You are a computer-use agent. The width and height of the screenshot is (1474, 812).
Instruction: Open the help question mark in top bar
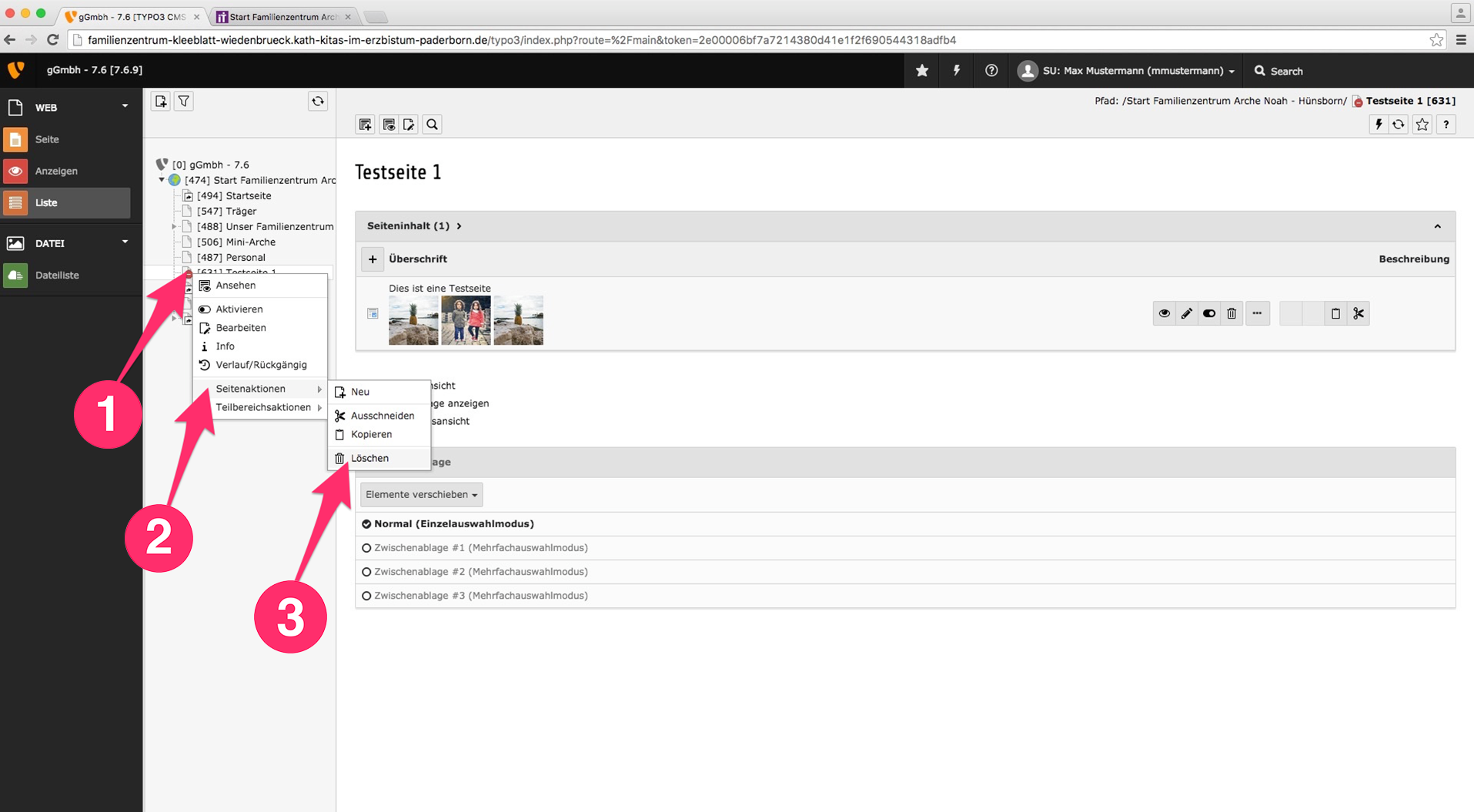point(991,71)
